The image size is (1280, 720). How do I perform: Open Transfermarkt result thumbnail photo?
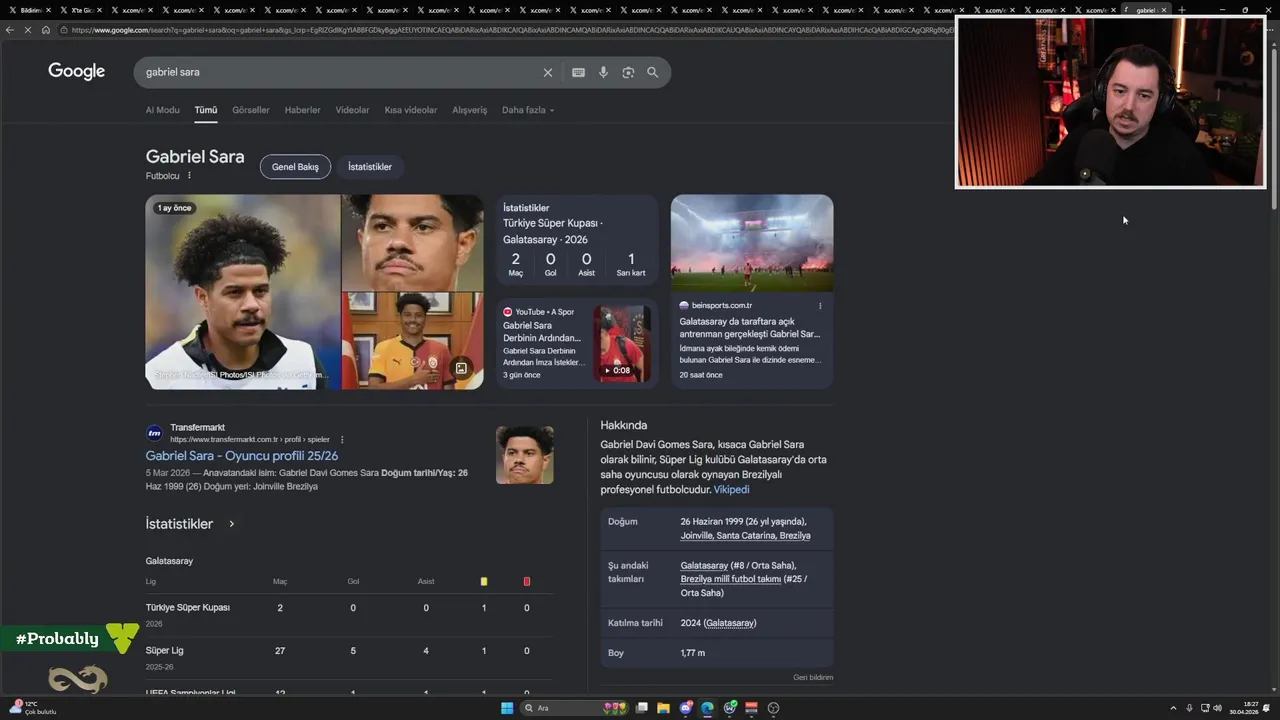click(524, 455)
